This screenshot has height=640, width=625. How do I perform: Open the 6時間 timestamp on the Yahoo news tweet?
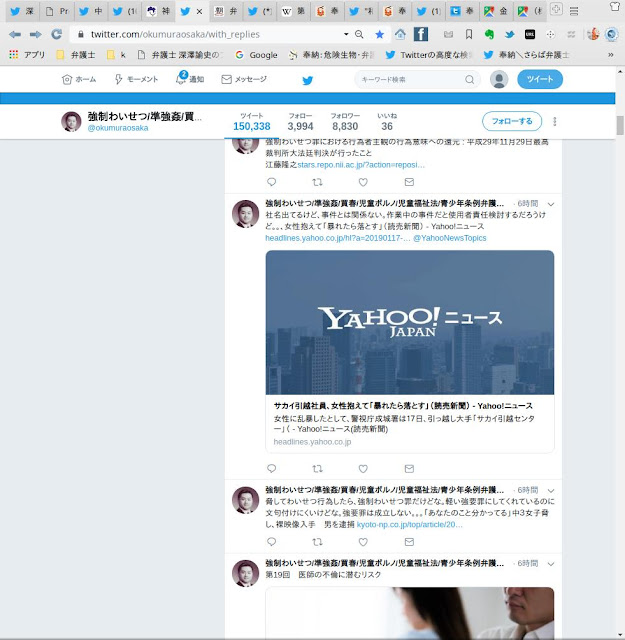click(x=527, y=204)
